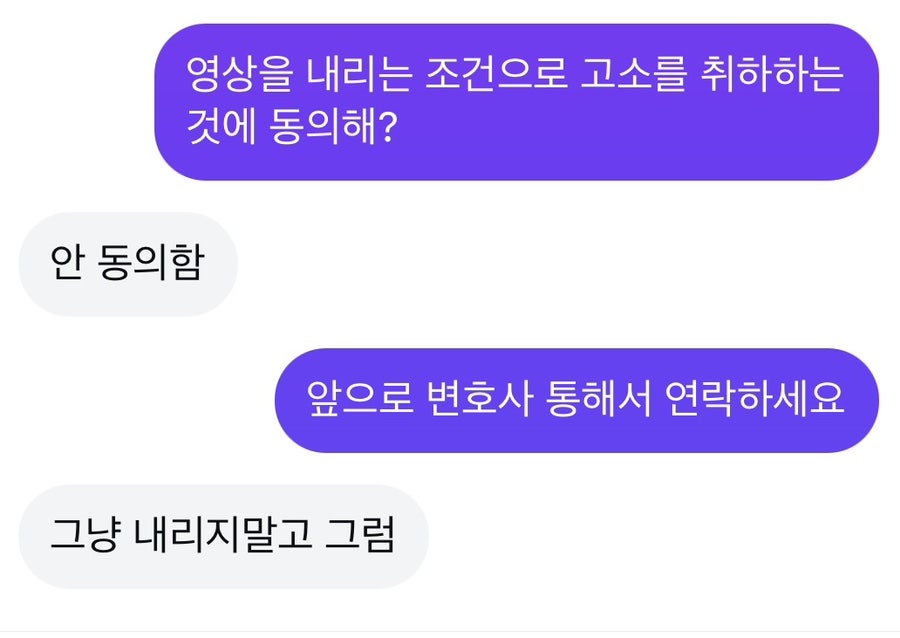The image size is (900, 638).
Task: Click the purple message about withdrawing the lawsuit
Action: click(516, 103)
